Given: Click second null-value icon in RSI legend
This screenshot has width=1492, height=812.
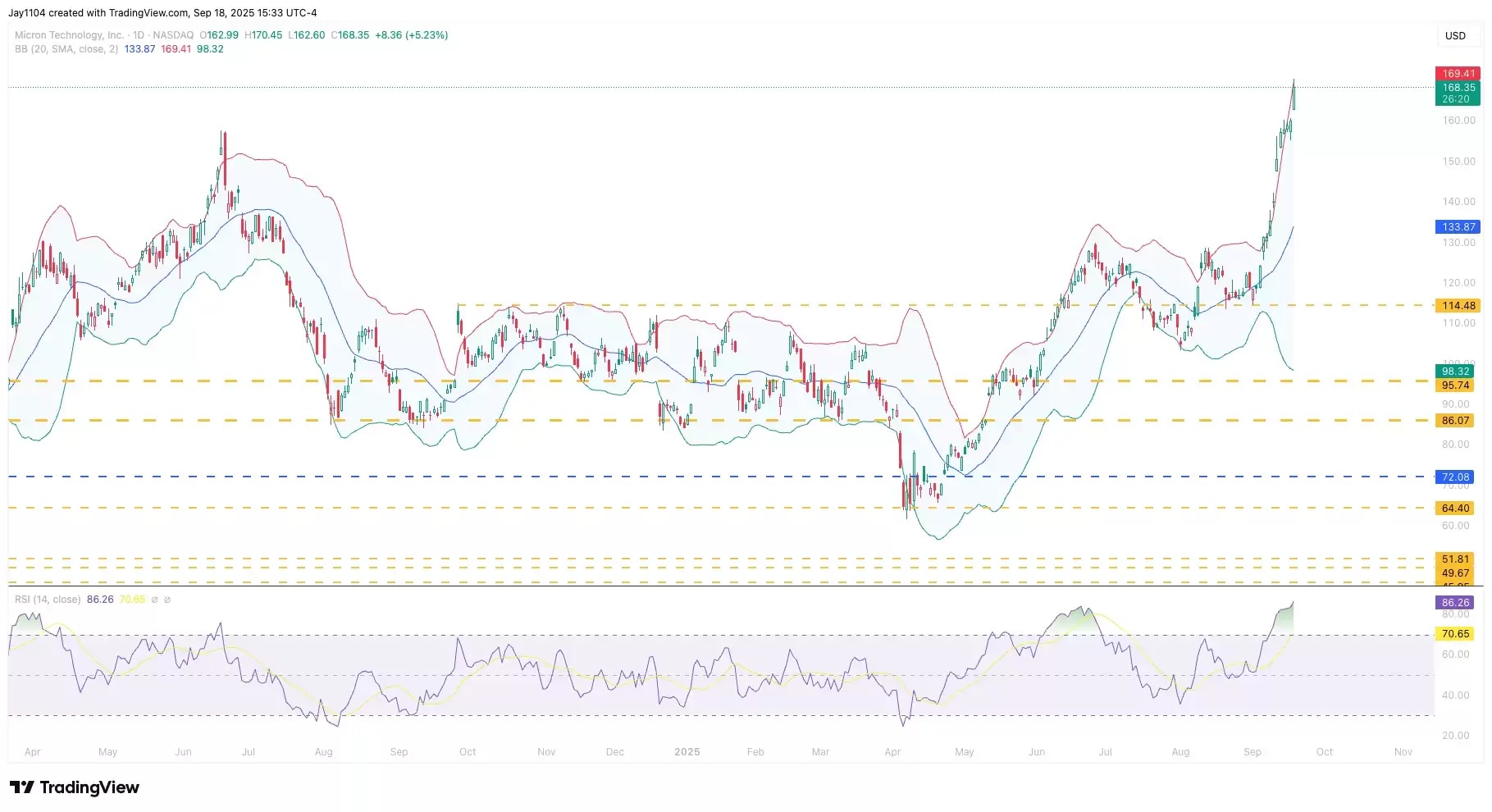Looking at the screenshot, I should click(x=167, y=600).
